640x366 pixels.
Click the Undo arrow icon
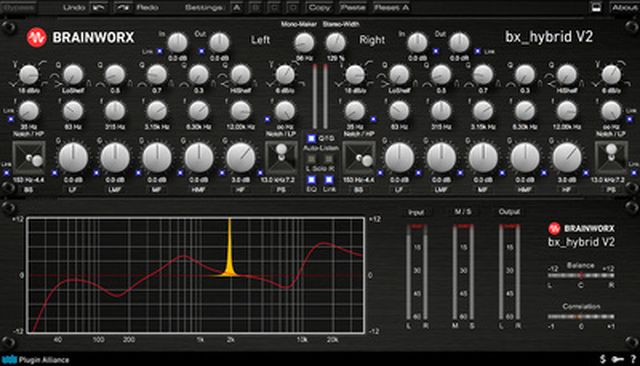click(x=99, y=8)
